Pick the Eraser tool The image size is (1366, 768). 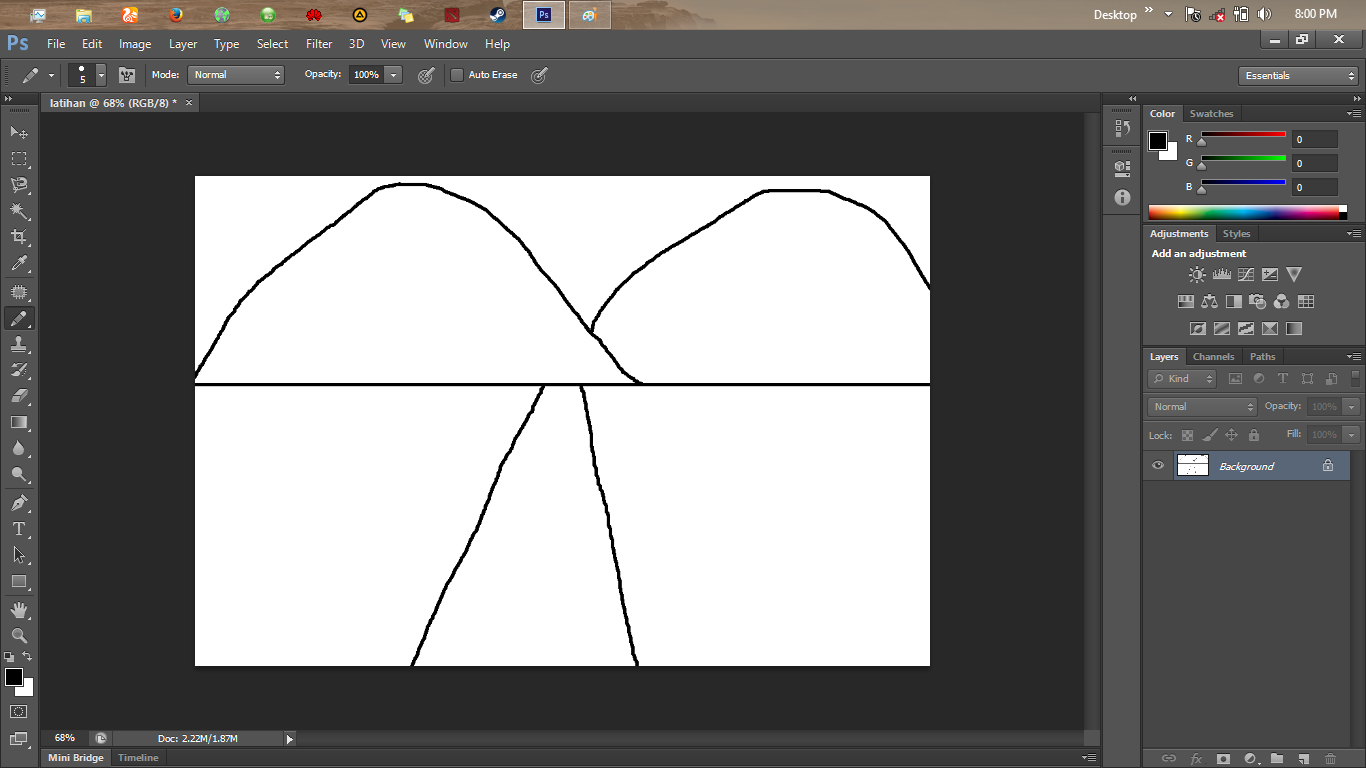[x=18, y=398]
